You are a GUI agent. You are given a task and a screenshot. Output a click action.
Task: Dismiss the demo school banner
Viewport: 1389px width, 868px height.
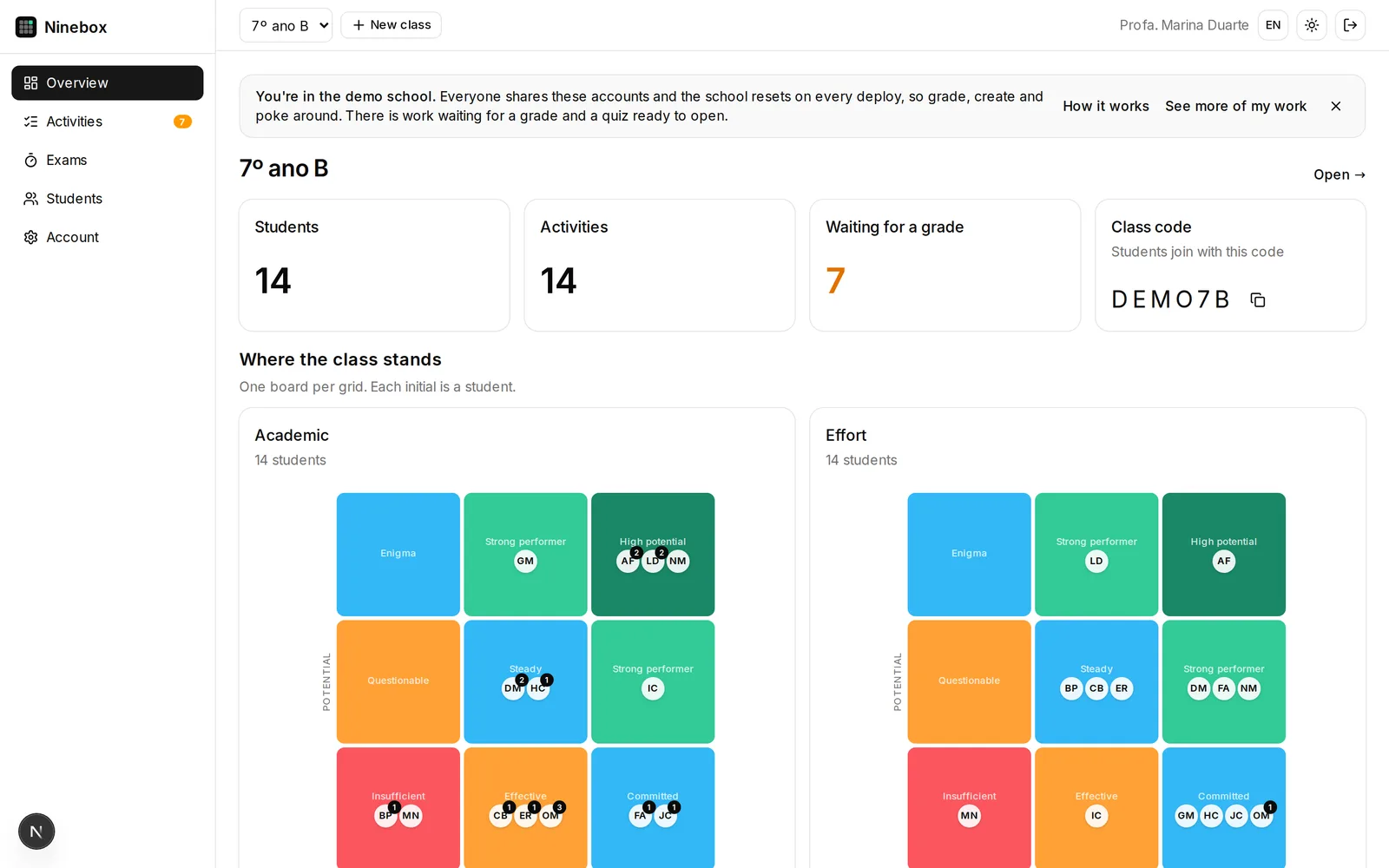(x=1336, y=106)
